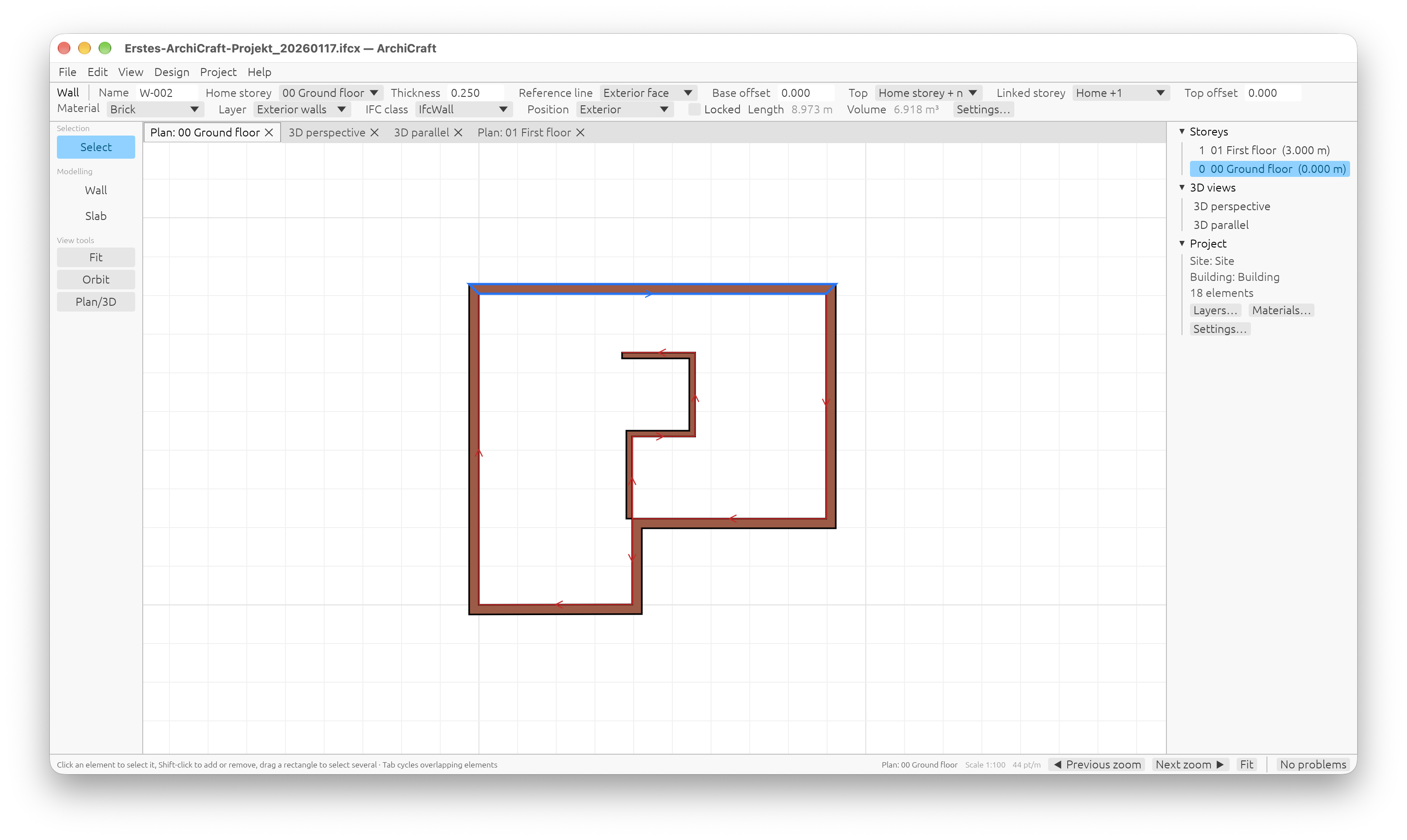Toggle the Locked checkbox
The image size is (1407, 840).
coord(694,109)
